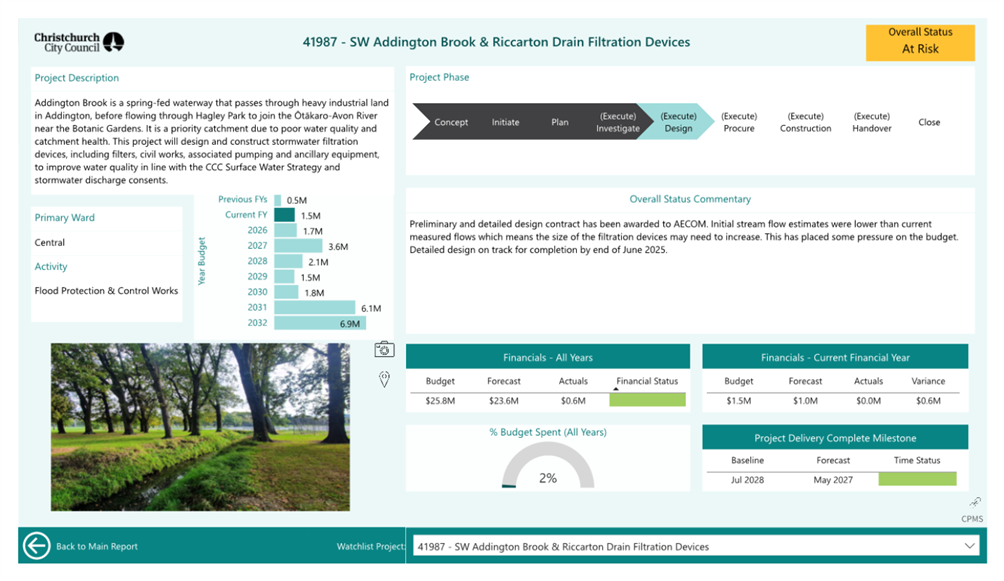
Task: Click the camera photo icon beside the image
Action: click(384, 349)
